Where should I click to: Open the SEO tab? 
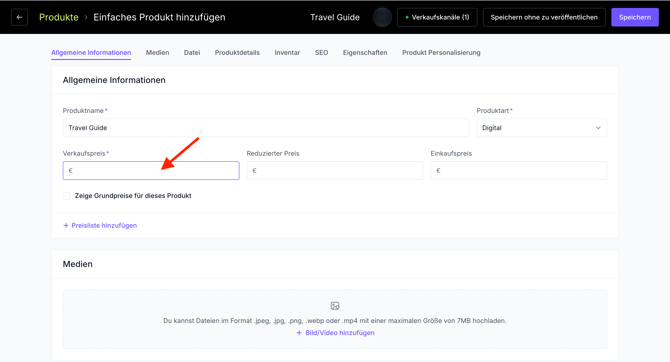coord(321,53)
